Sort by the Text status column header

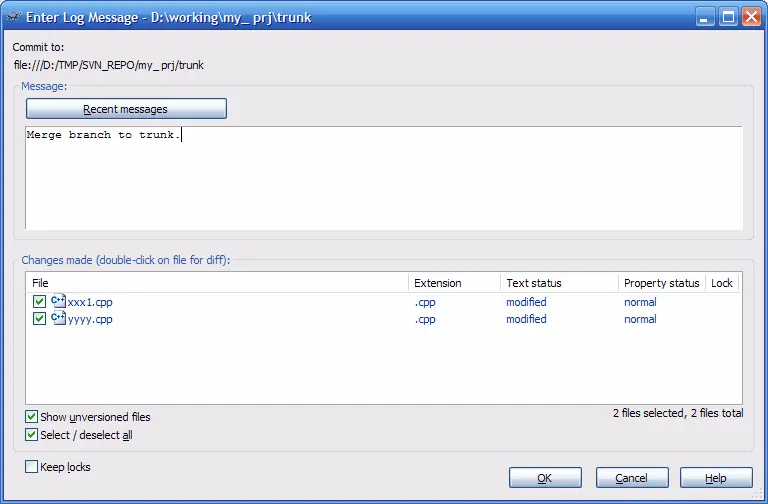[559, 283]
